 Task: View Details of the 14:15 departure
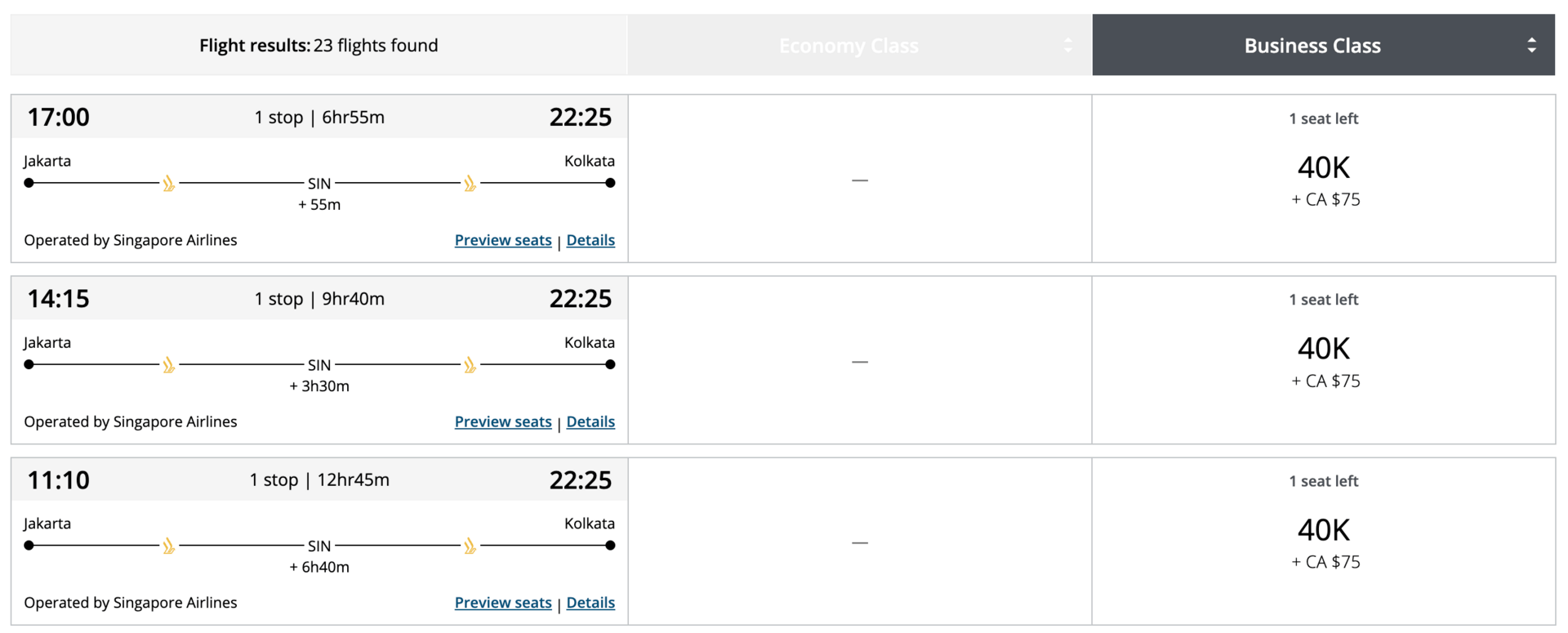point(590,421)
